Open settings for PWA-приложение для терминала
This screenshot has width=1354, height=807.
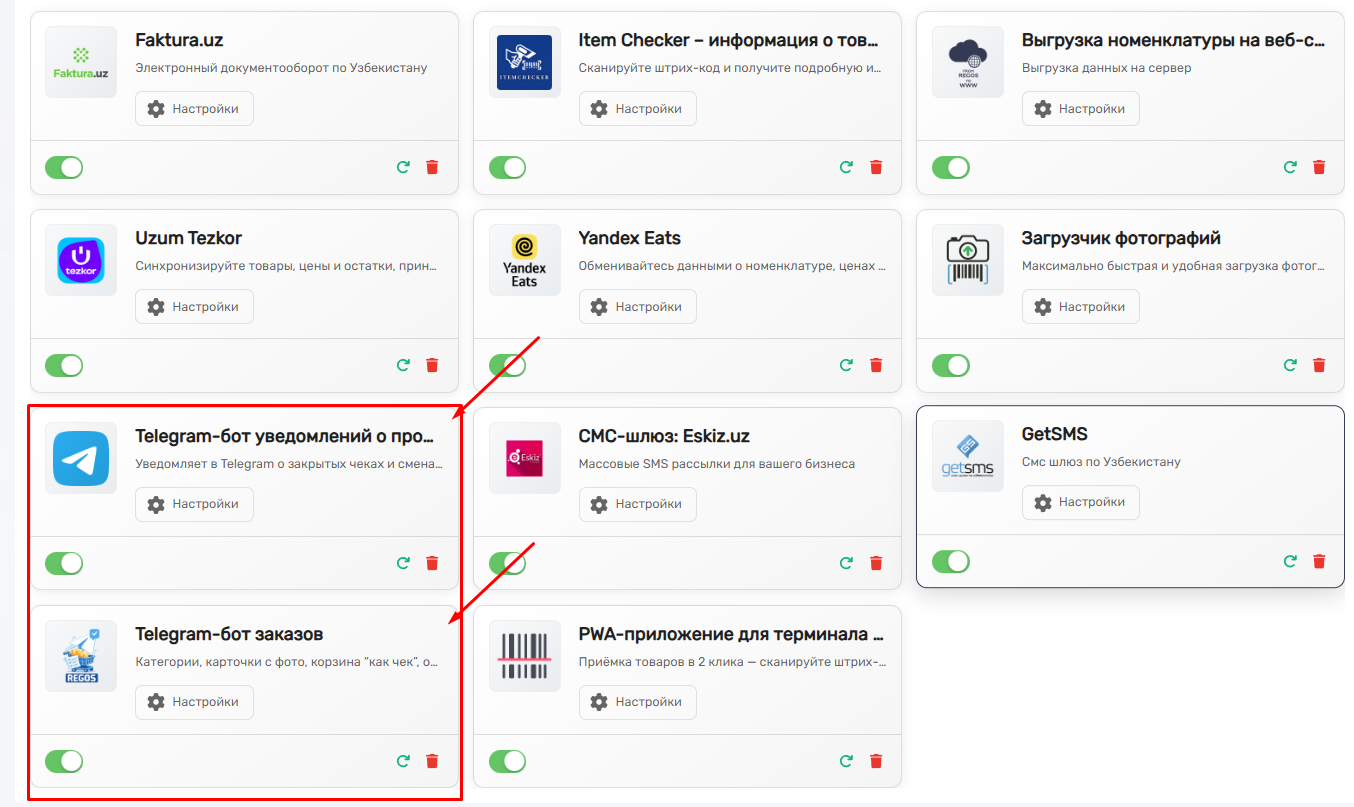637,702
